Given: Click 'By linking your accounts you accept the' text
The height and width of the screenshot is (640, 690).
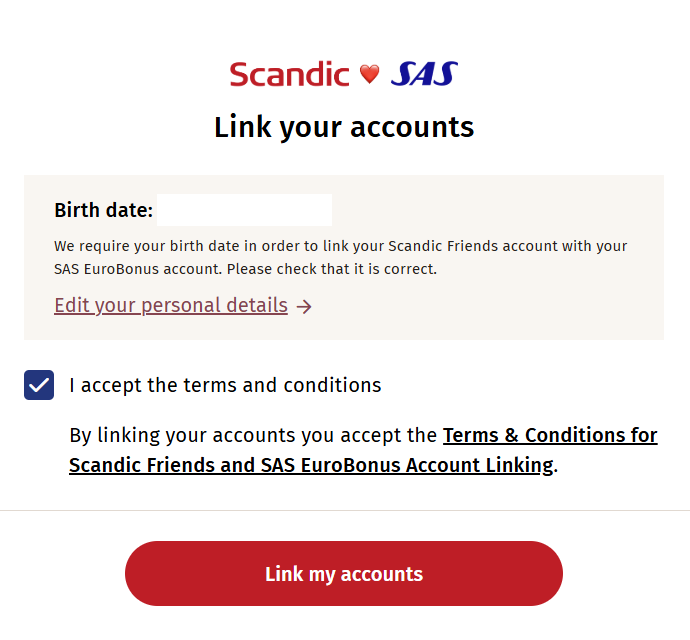Looking at the screenshot, I should point(253,435).
